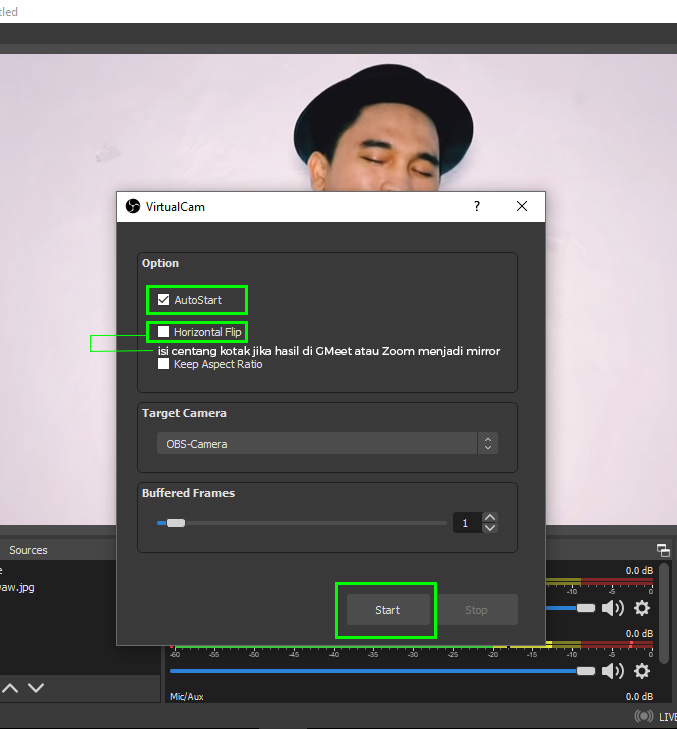The height and width of the screenshot is (729, 677).
Task: Move selected source down with arrow
Action: 36,688
